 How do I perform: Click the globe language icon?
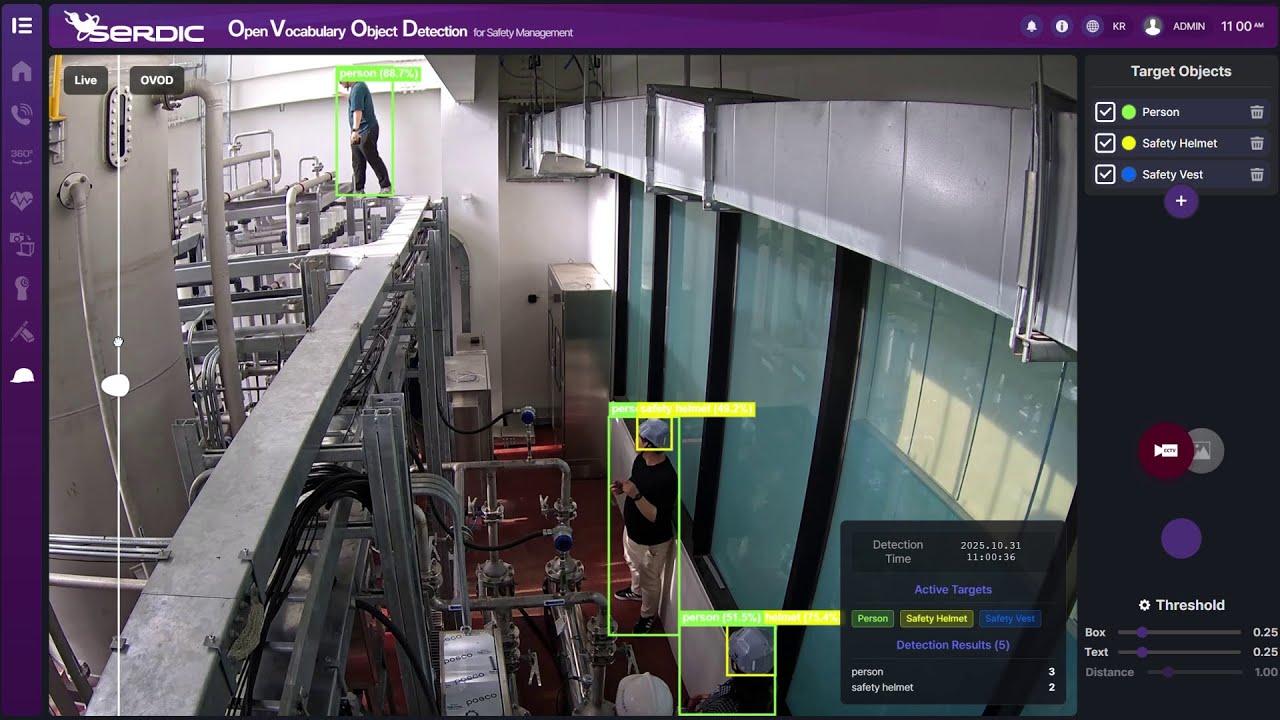pyautogui.click(x=1092, y=26)
